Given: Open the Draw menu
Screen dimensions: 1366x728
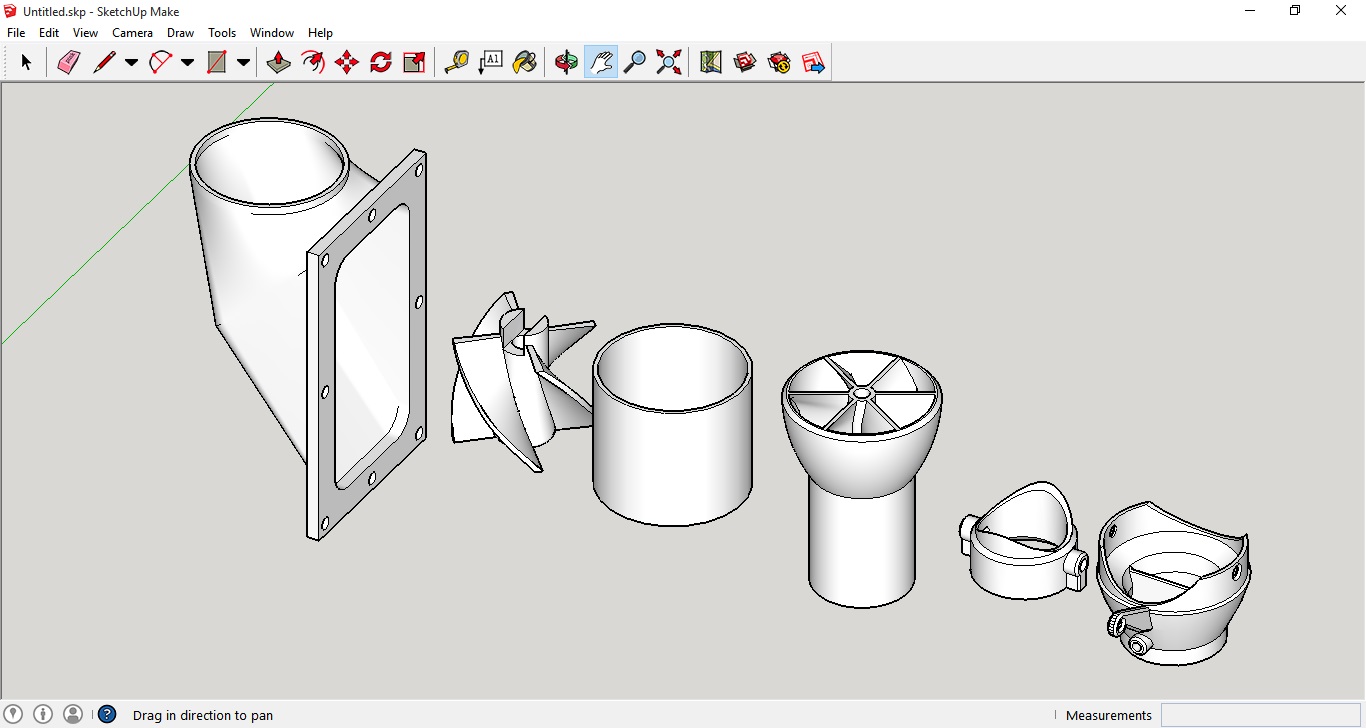Looking at the screenshot, I should click(x=180, y=33).
